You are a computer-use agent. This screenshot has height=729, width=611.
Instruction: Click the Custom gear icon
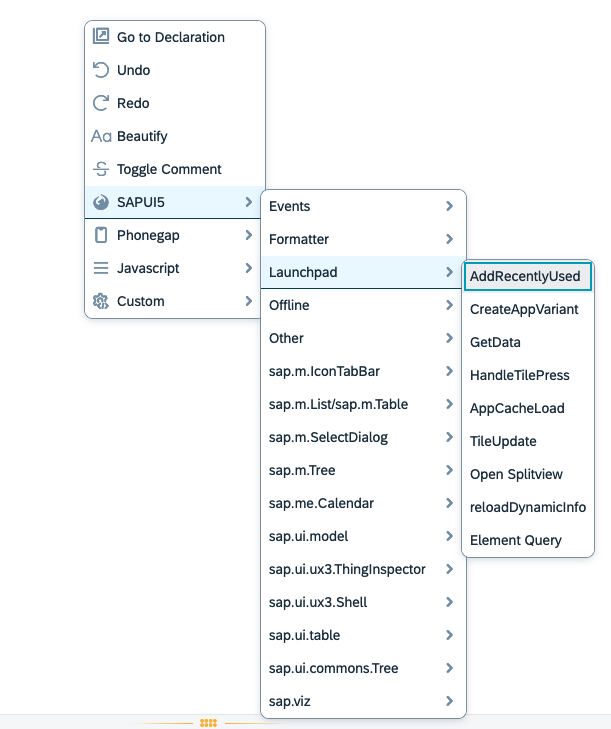click(x=101, y=301)
